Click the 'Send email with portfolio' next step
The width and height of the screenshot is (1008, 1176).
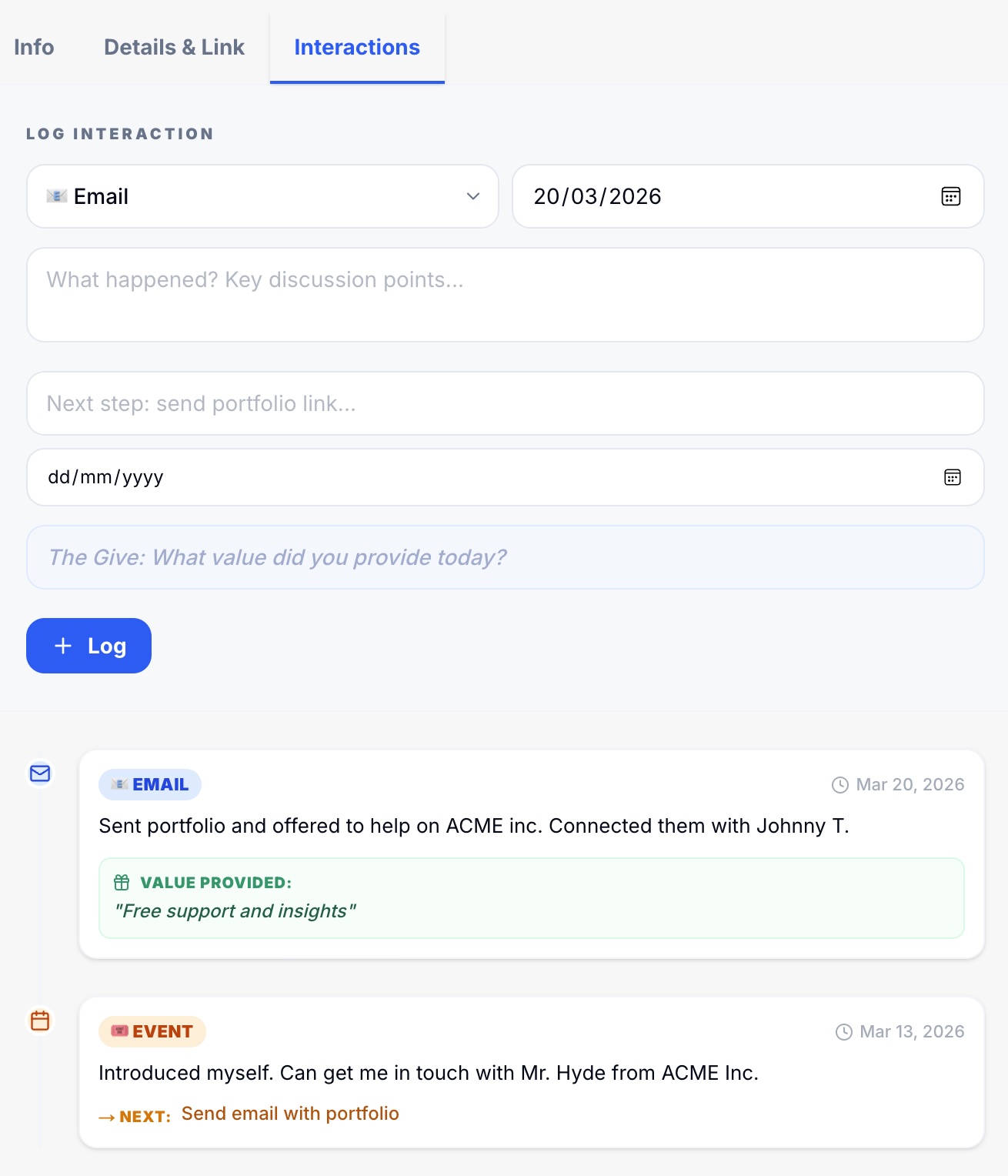pos(290,1114)
